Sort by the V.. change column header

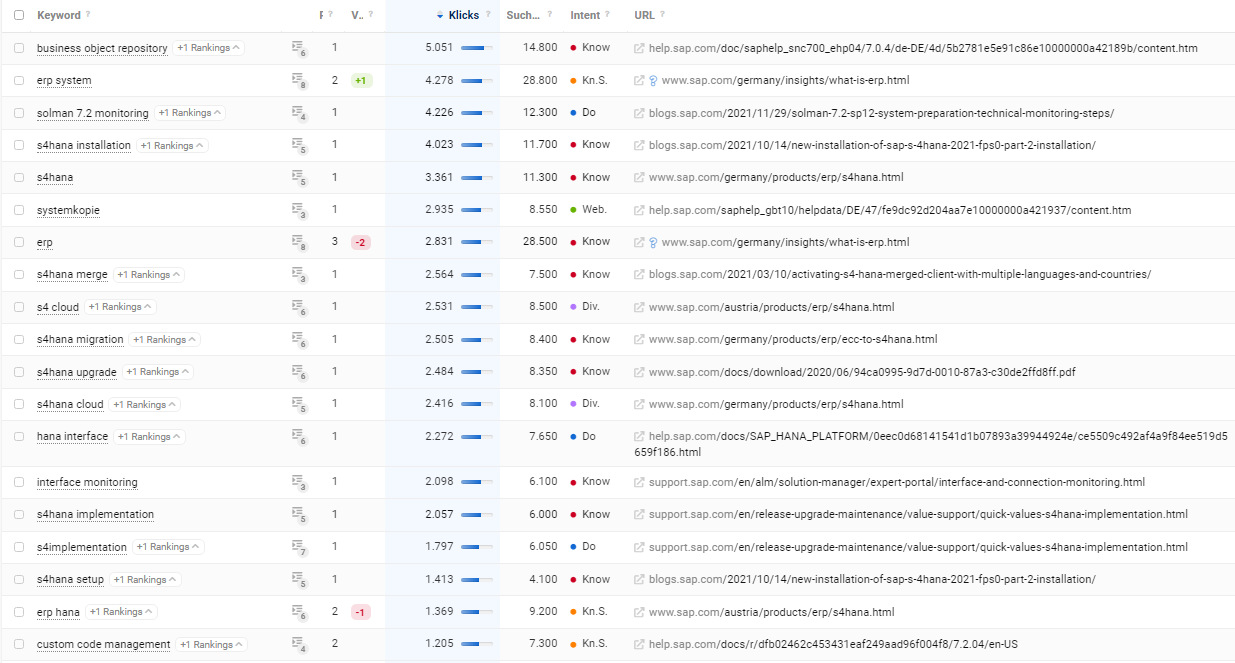pos(358,15)
